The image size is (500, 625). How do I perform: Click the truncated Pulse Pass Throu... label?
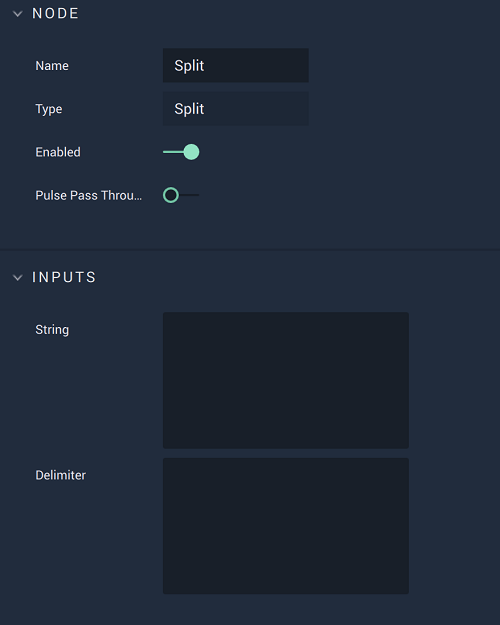89,195
